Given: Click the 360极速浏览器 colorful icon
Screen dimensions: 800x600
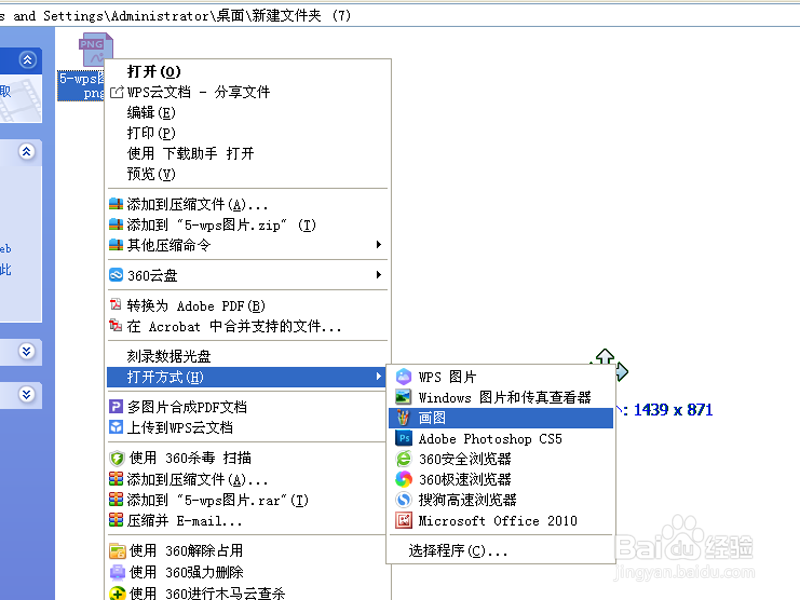Looking at the screenshot, I should (403, 479).
